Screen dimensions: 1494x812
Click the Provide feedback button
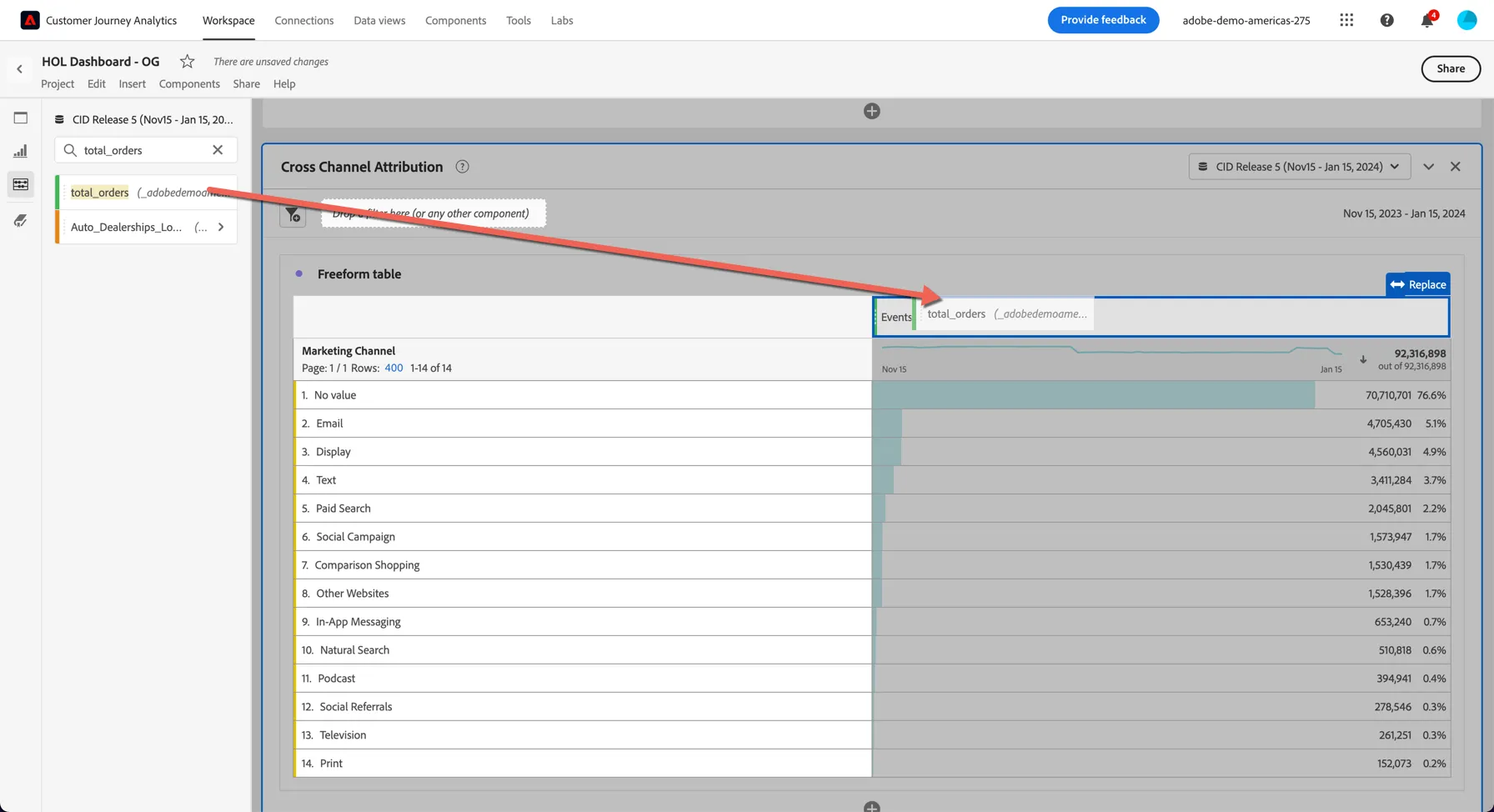coord(1103,20)
